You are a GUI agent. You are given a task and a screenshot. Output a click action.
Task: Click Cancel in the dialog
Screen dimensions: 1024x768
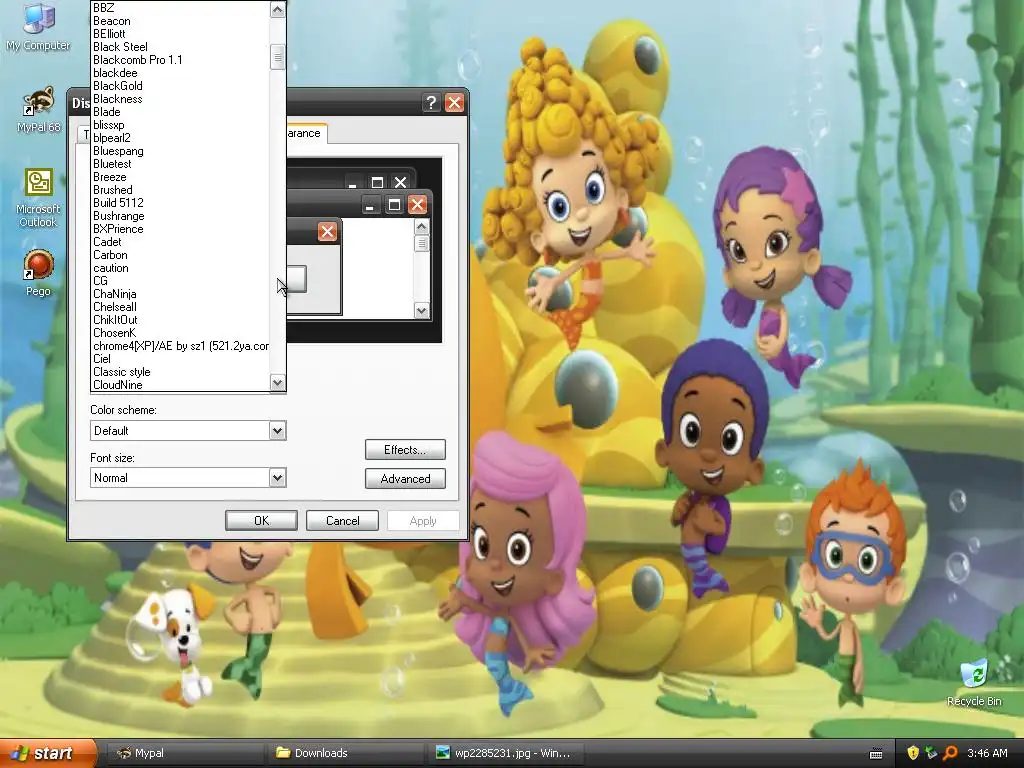tap(342, 520)
